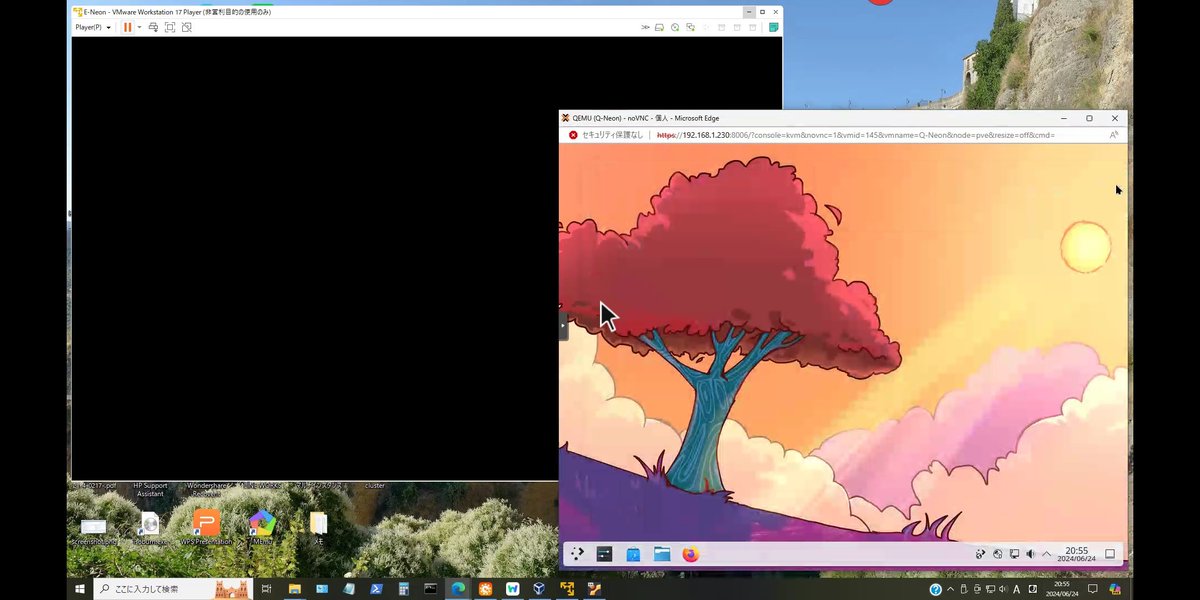Enter VMware full screen mode
The image size is (1200, 600).
point(170,27)
